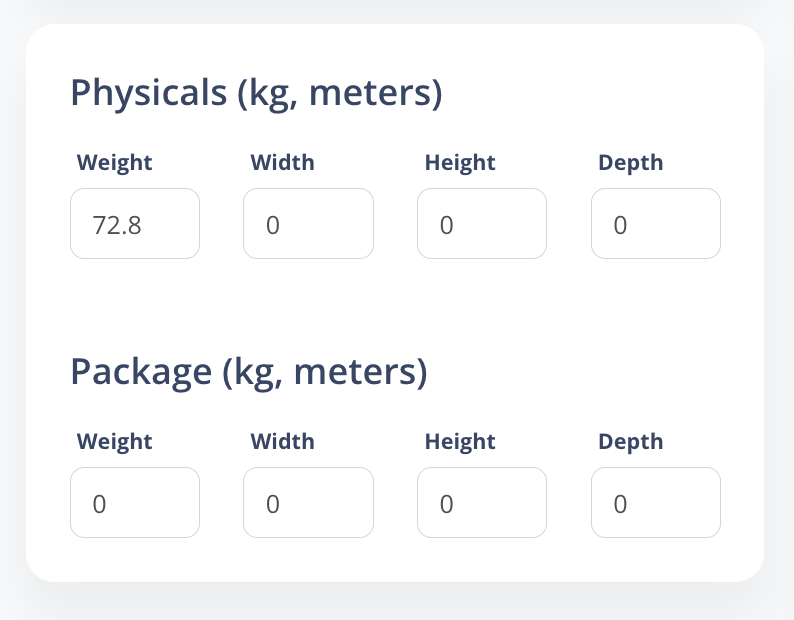The image size is (794, 620).
Task: Click into the Package Depth field
Action: pyautogui.click(x=656, y=503)
